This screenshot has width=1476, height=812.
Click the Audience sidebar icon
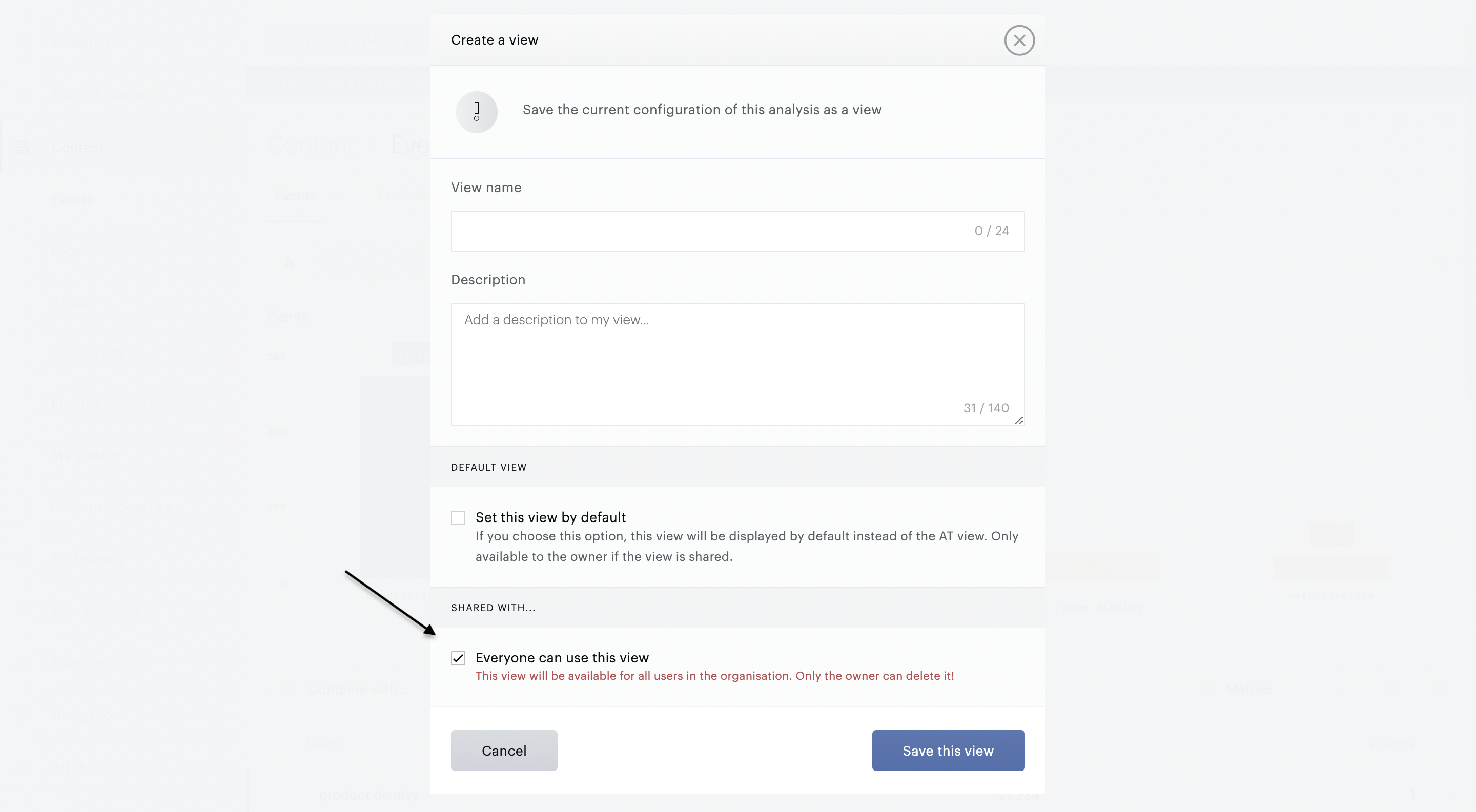24,43
